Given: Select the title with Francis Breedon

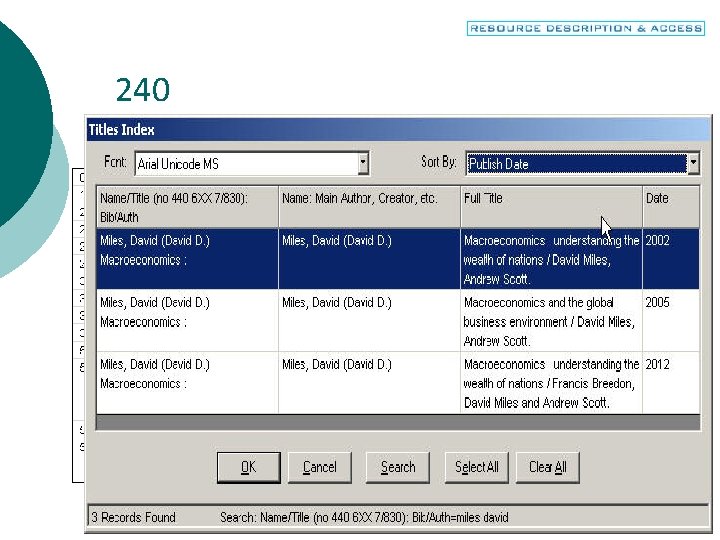Looking at the screenshot, I should click(551, 383).
